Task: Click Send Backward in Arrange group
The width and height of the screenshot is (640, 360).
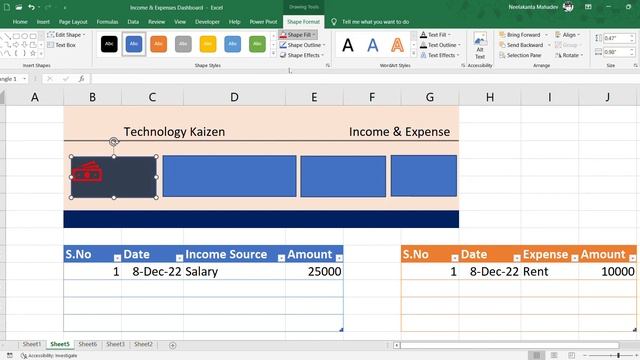Action: point(521,45)
